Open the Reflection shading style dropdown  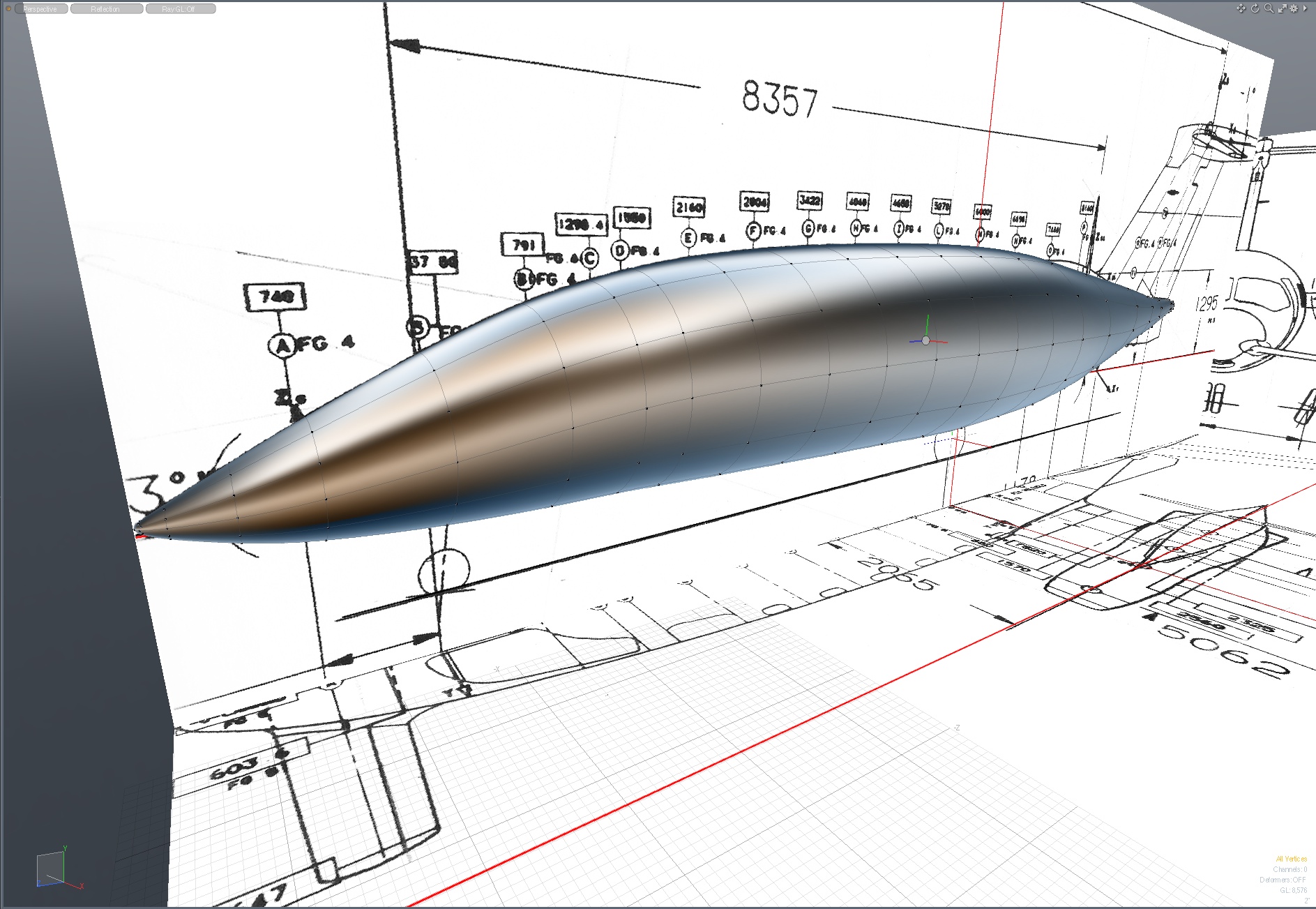pos(106,9)
